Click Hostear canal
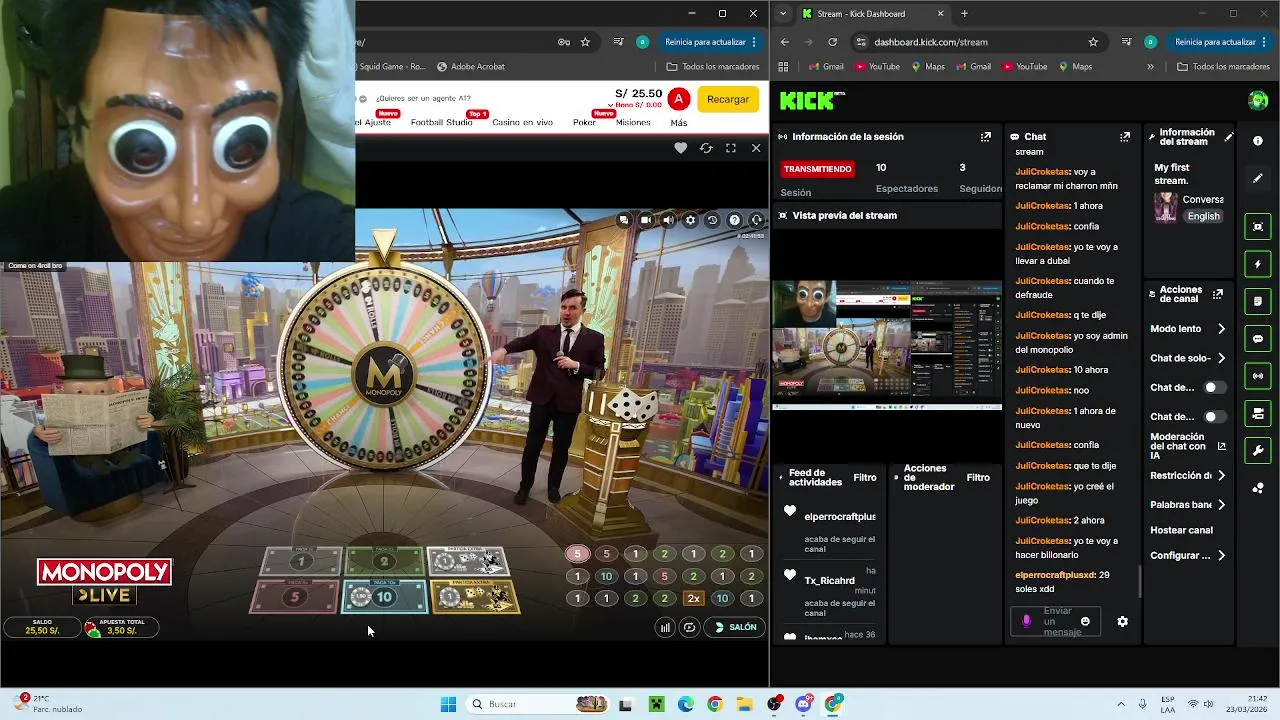The image size is (1280, 720). [x=1181, y=530]
